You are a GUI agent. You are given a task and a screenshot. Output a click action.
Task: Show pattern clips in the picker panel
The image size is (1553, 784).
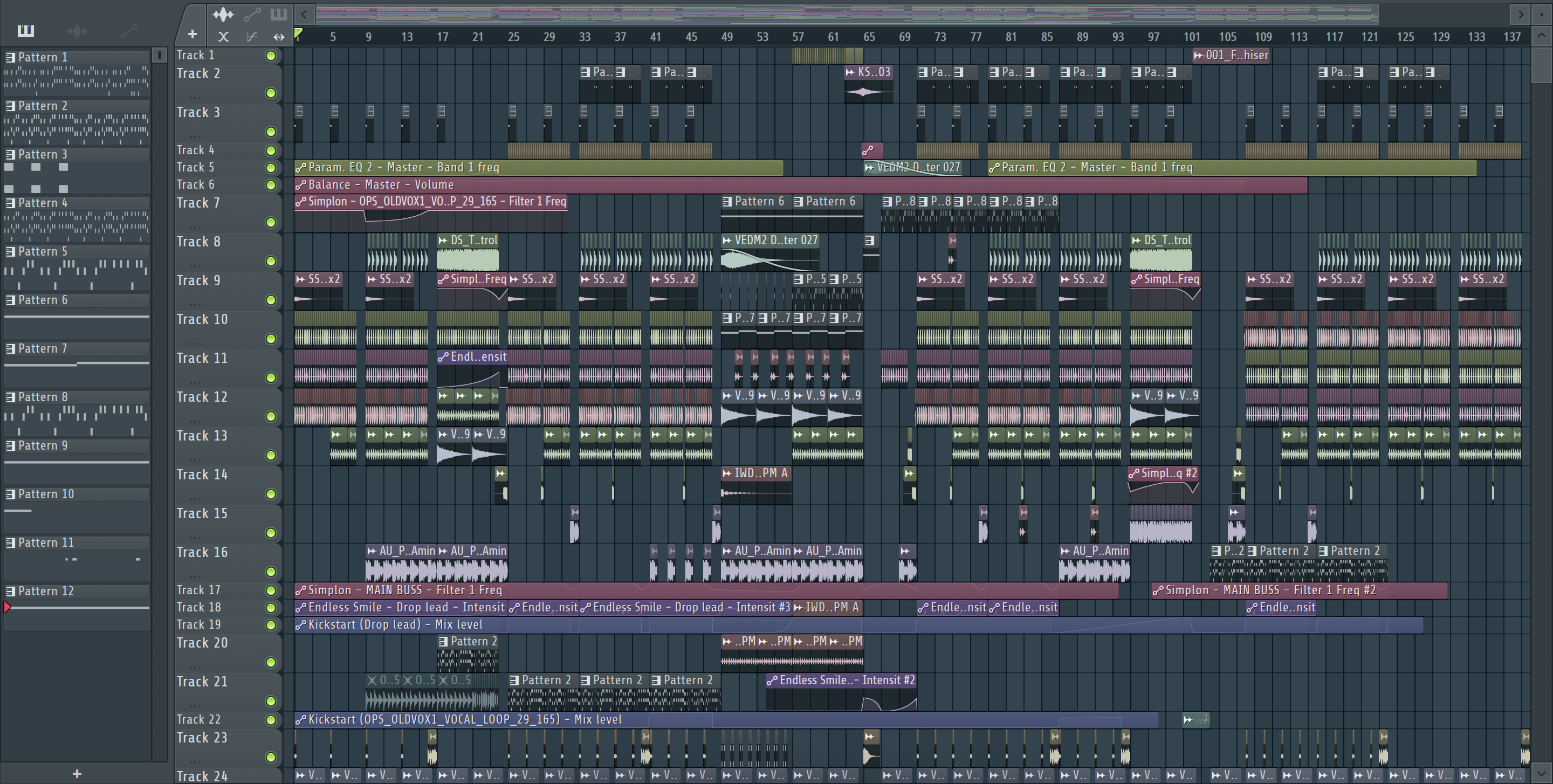click(26, 31)
